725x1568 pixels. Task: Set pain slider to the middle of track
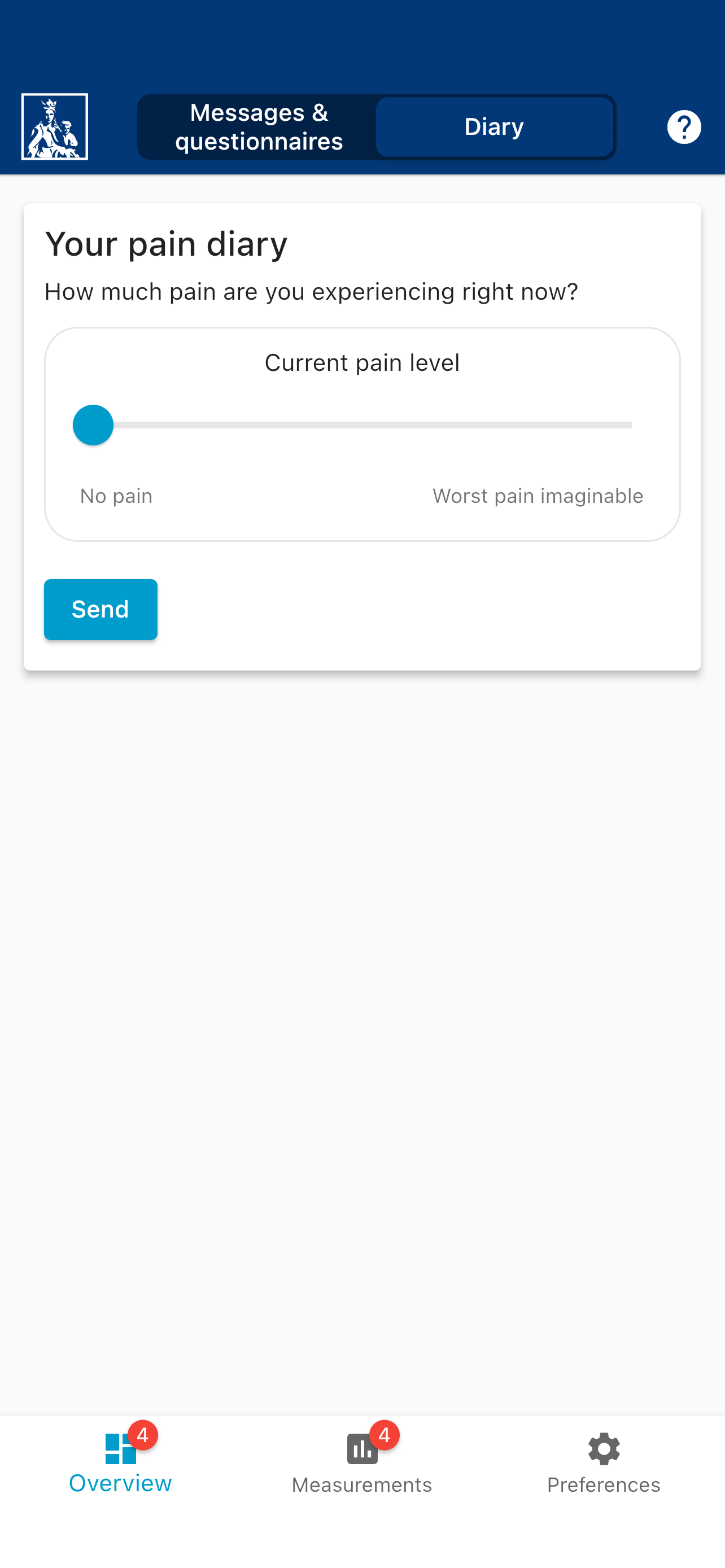(362, 425)
